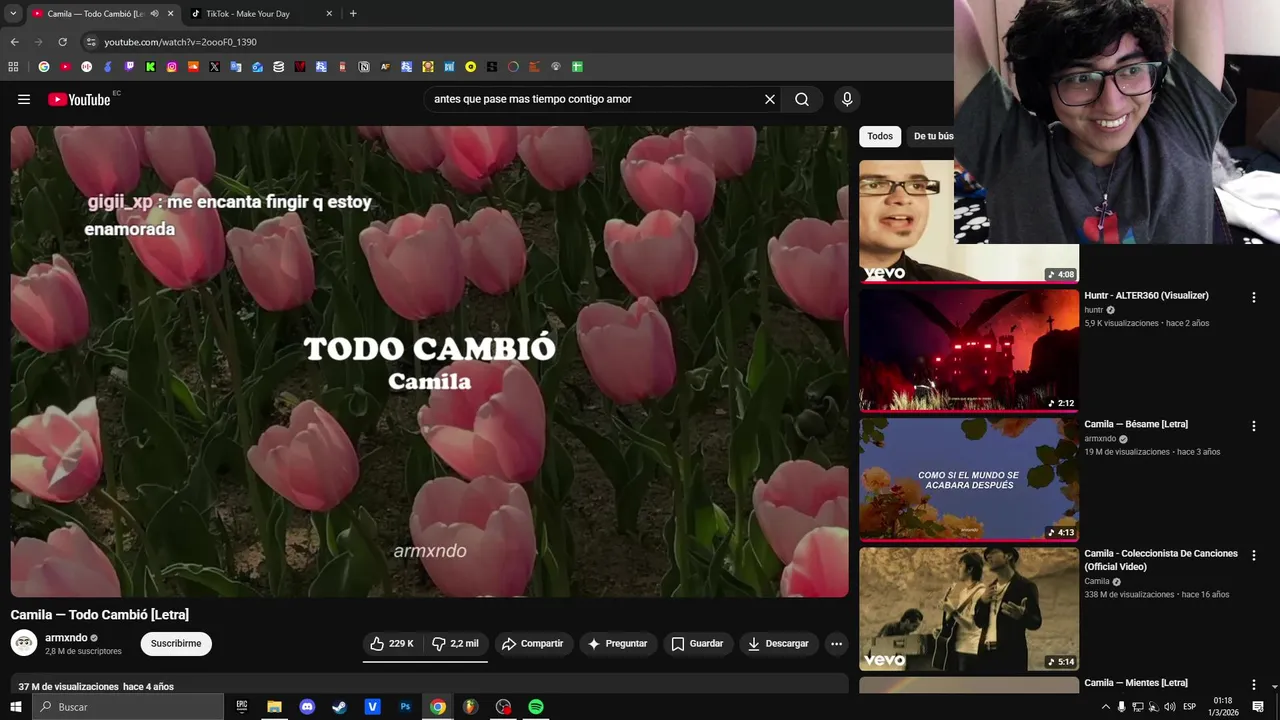1280x720 pixels.
Task: Open the Twitch bookmark
Action: (129, 67)
